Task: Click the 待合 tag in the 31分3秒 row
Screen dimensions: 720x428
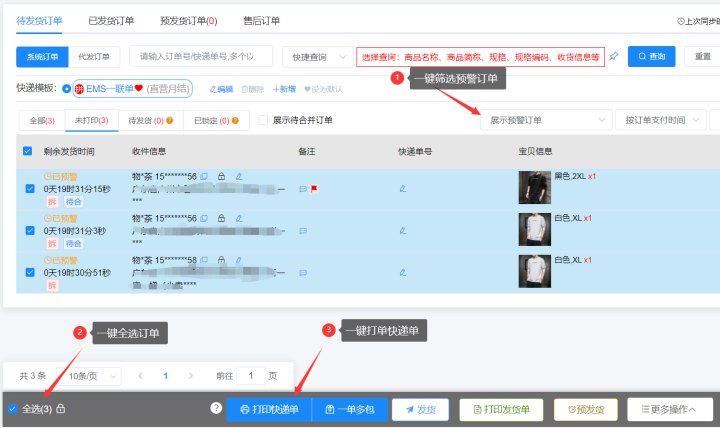Action: (x=73, y=243)
